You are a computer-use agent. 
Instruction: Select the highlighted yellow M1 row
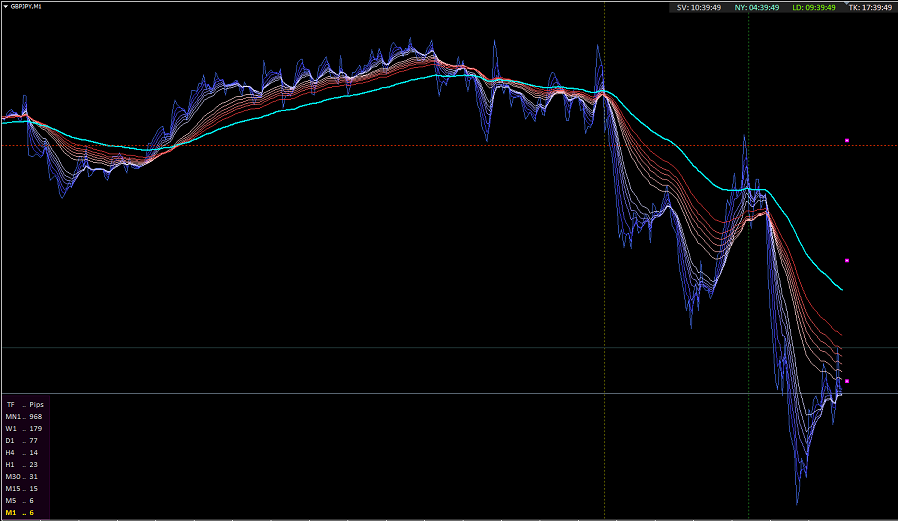20,512
